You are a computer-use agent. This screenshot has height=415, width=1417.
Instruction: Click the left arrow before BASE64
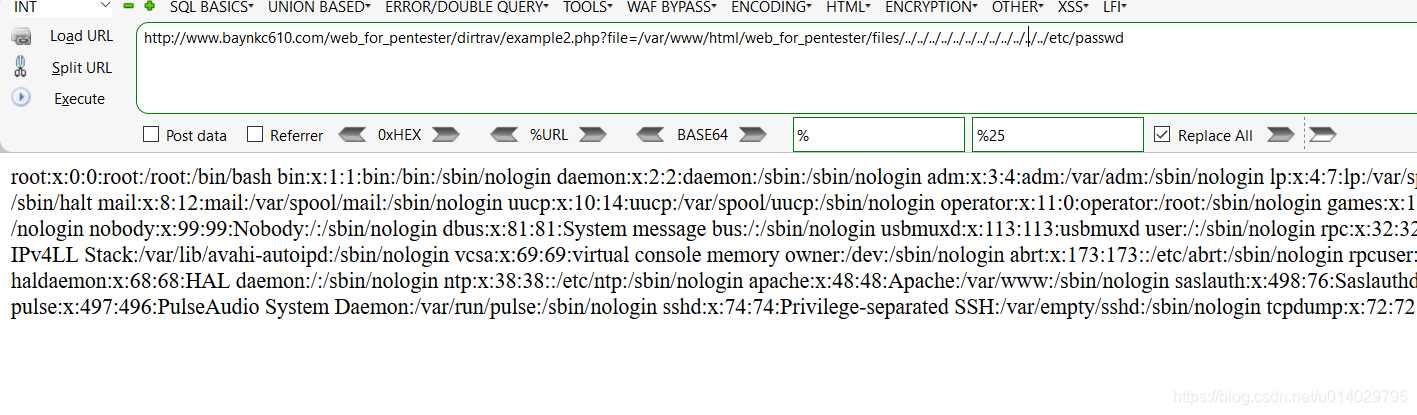pos(651,134)
